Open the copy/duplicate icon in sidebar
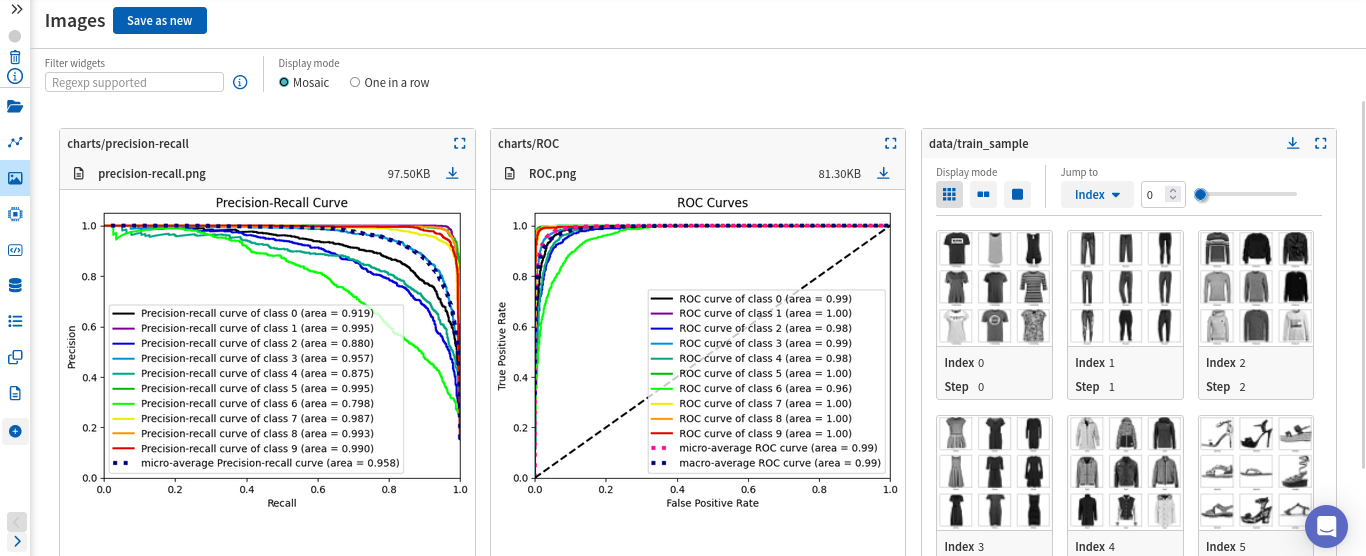Screen dimensions: 1366x556 tap(15, 357)
